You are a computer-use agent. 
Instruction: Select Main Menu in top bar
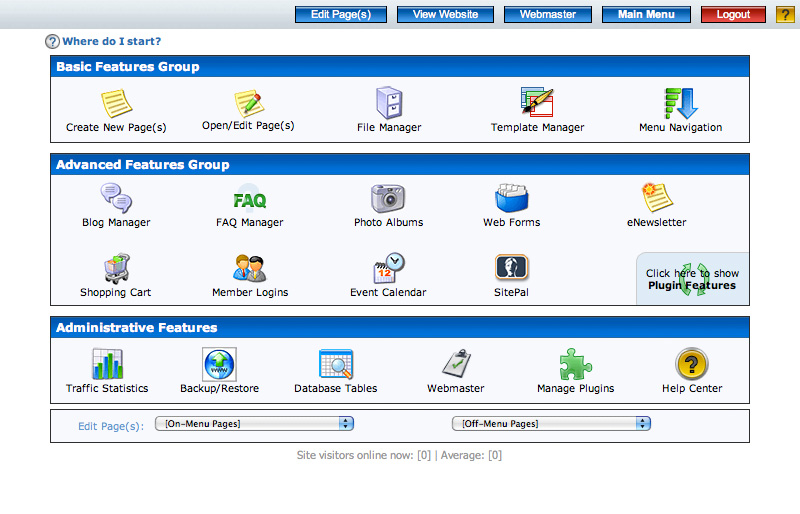click(646, 15)
